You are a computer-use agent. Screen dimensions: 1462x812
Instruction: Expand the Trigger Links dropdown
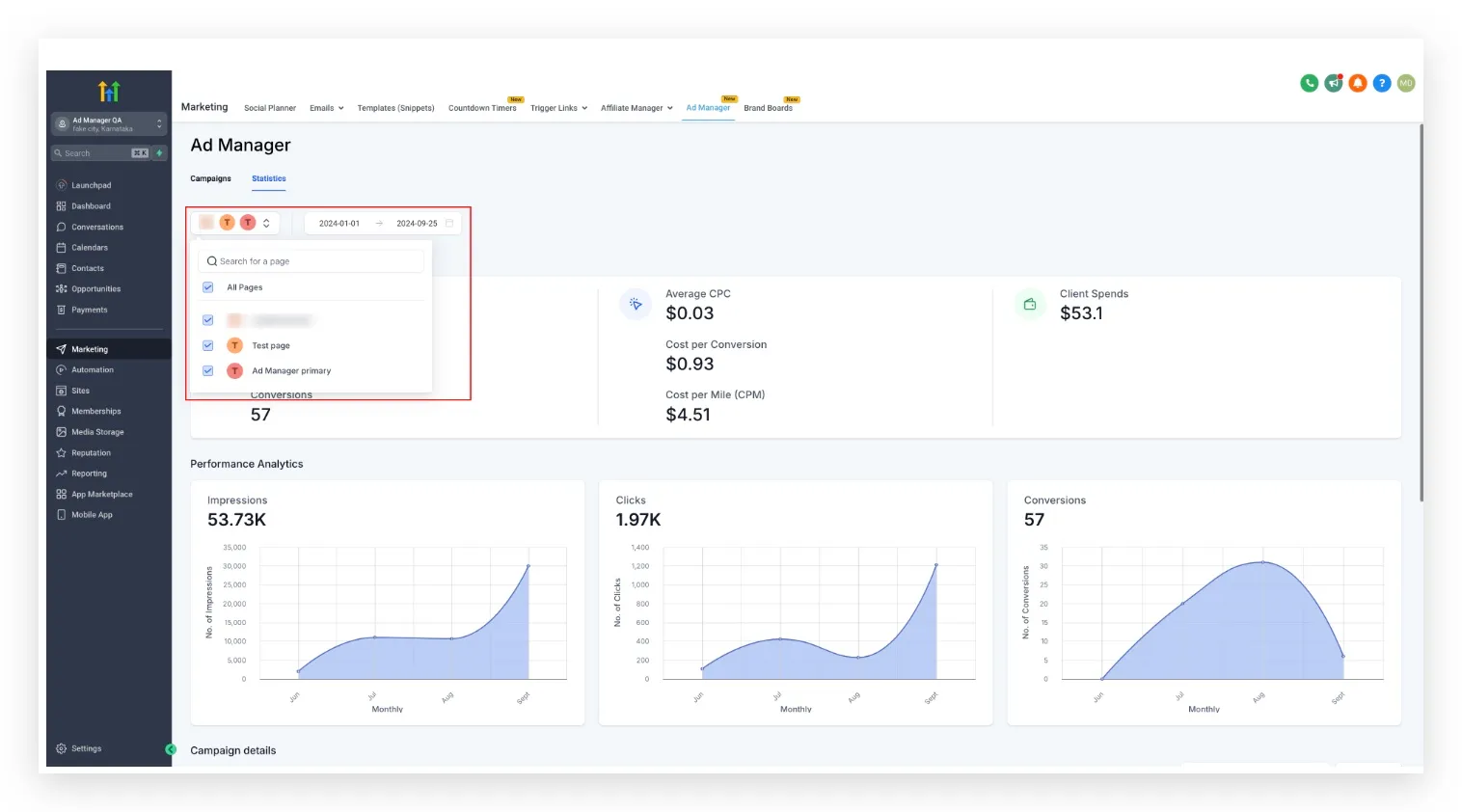(558, 108)
